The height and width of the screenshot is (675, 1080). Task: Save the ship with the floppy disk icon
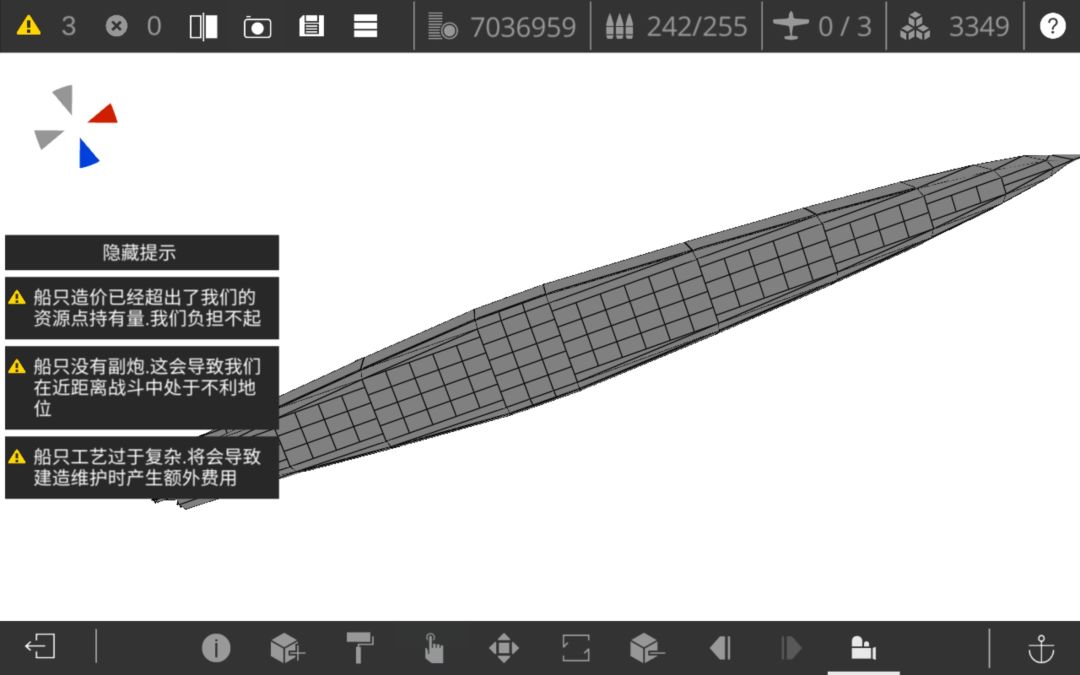(x=311, y=26)
